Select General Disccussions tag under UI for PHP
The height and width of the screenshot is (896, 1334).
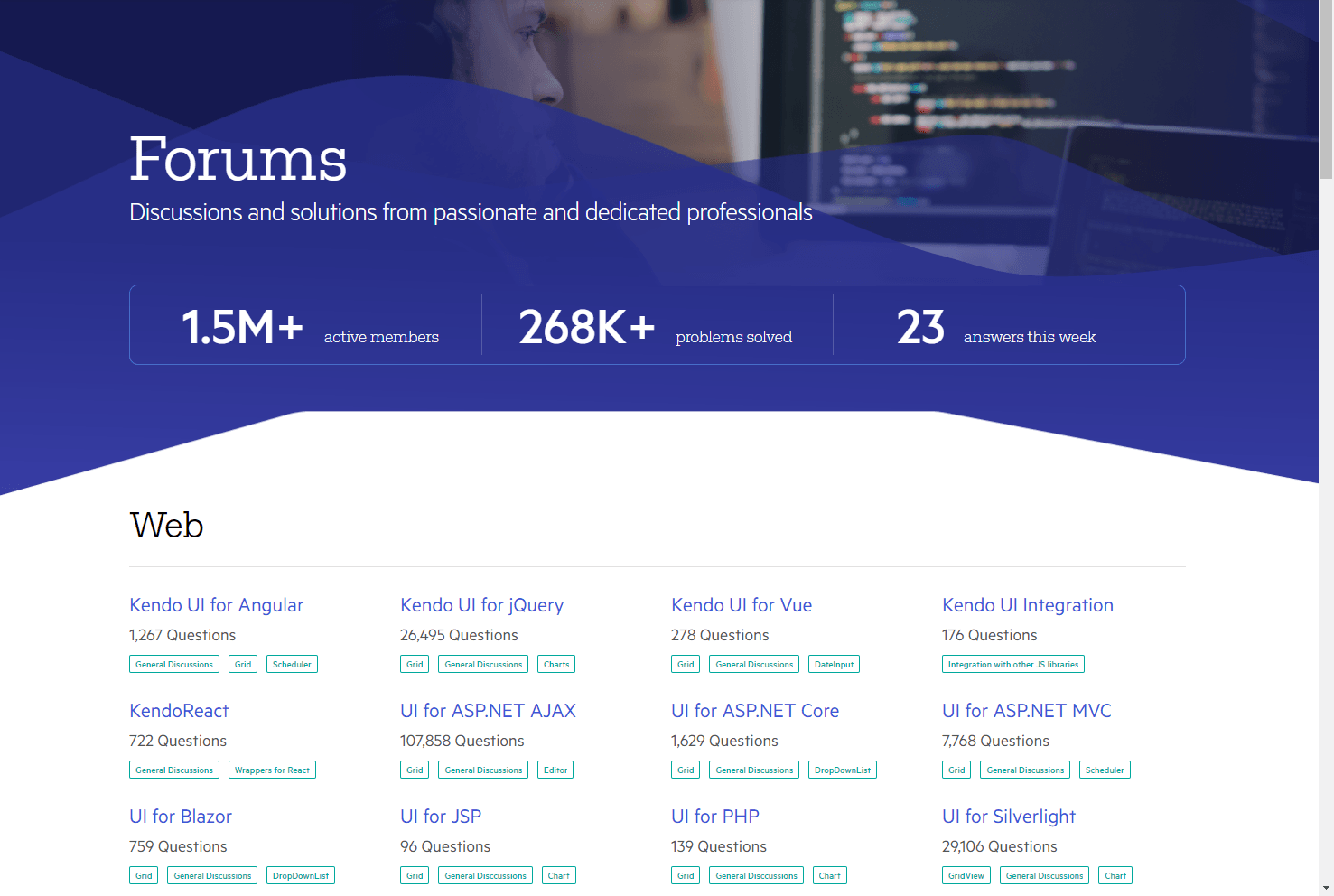(756, 875)
